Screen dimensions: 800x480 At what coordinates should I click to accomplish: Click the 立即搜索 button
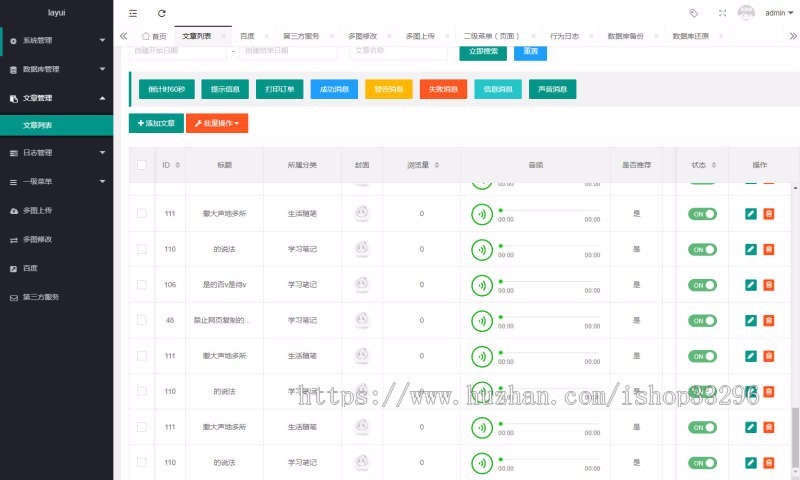click(x=483, y=51)
